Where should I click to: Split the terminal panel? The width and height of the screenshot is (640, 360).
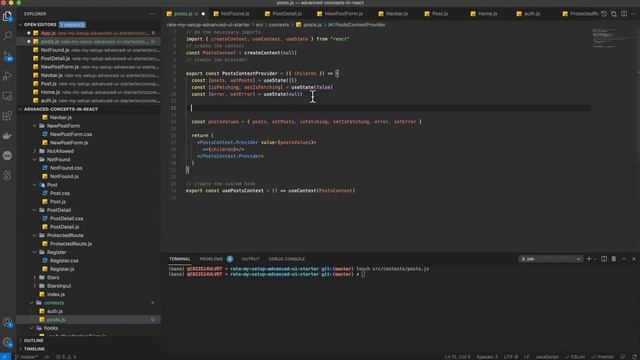pyautogui.click(x=604, y=259)
